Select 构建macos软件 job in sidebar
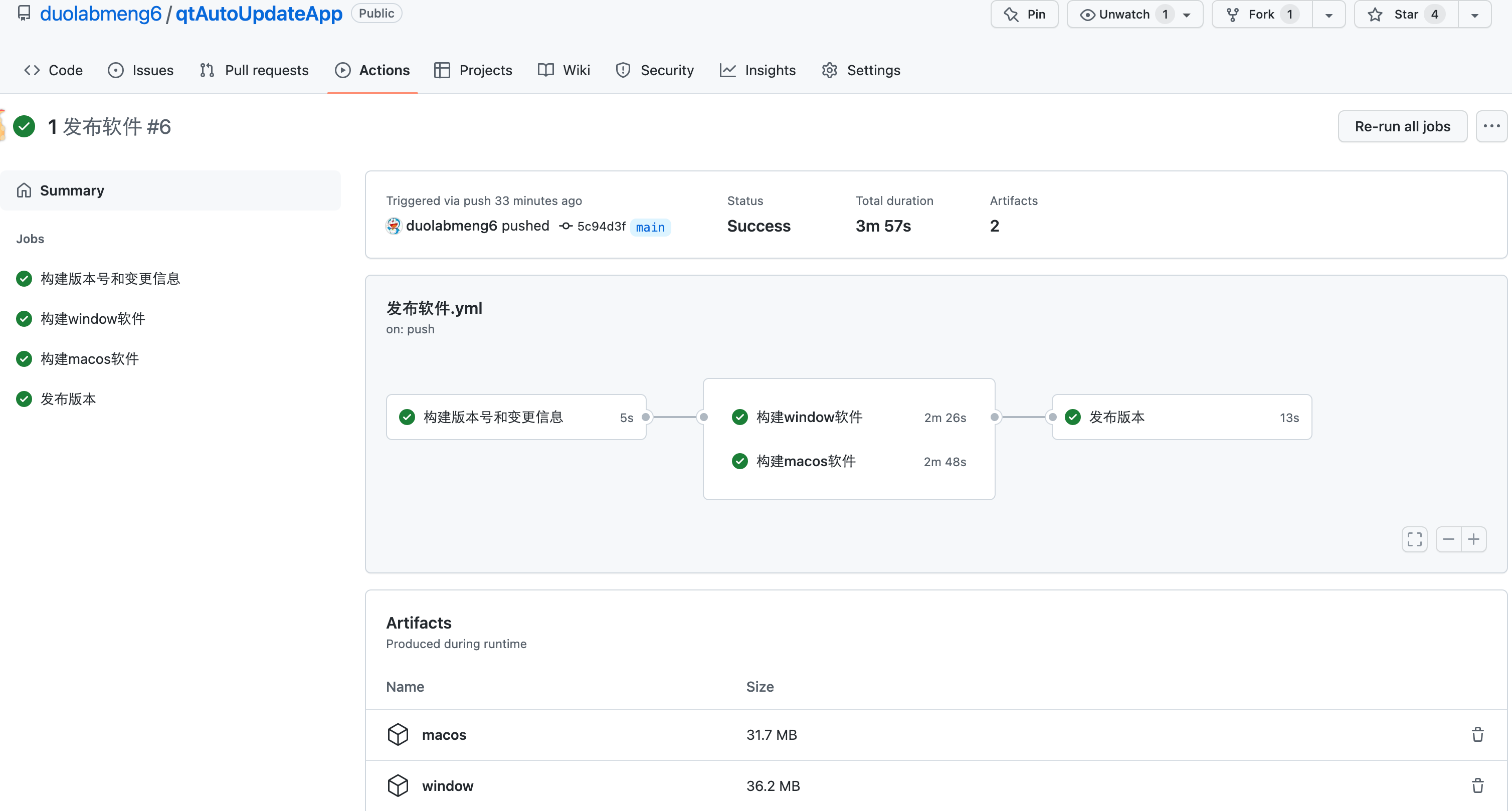The image size is (1512, 811). pyautogui.click(x=89, y=358)
